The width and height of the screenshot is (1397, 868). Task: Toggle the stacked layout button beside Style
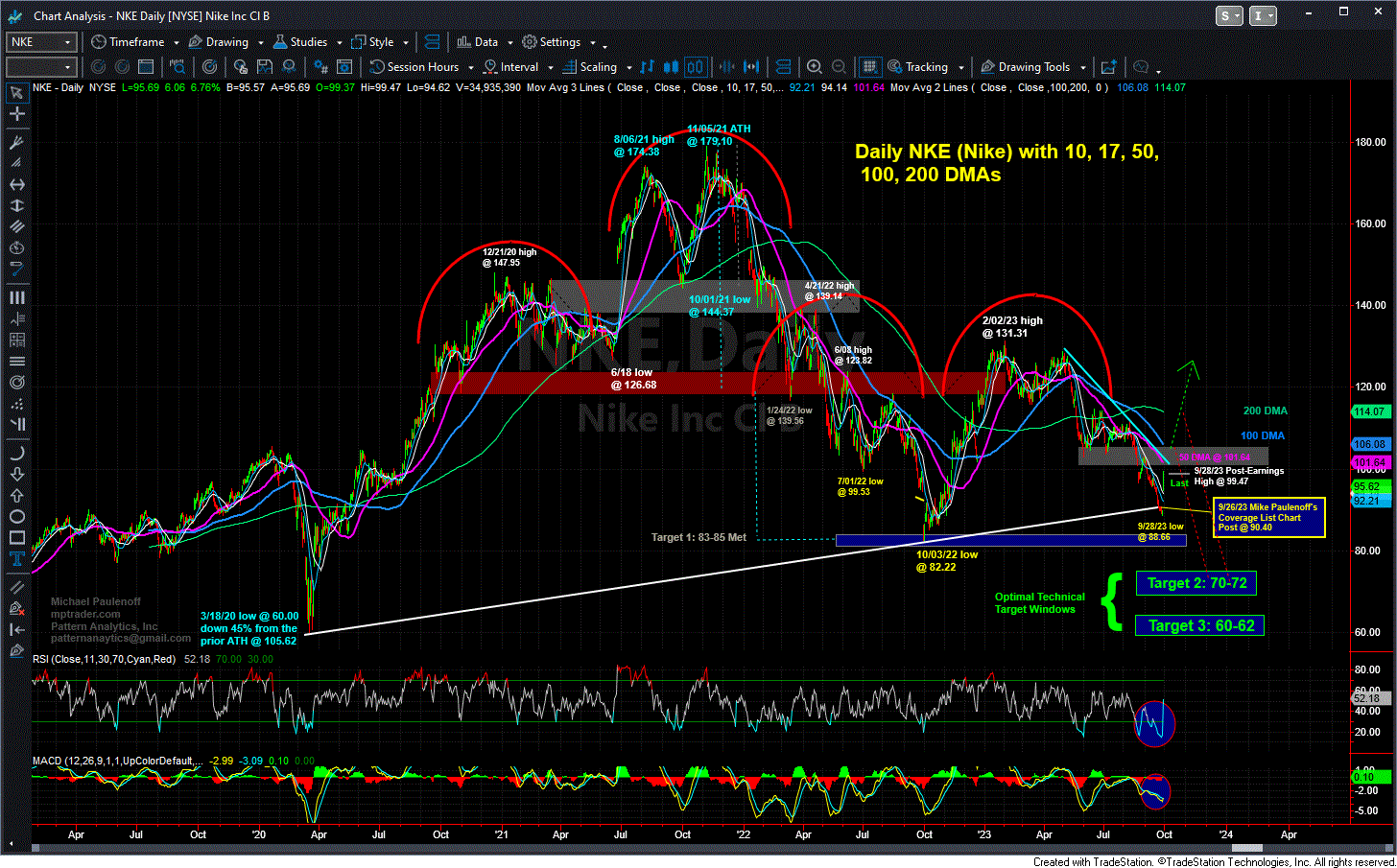tap(432, 42)
